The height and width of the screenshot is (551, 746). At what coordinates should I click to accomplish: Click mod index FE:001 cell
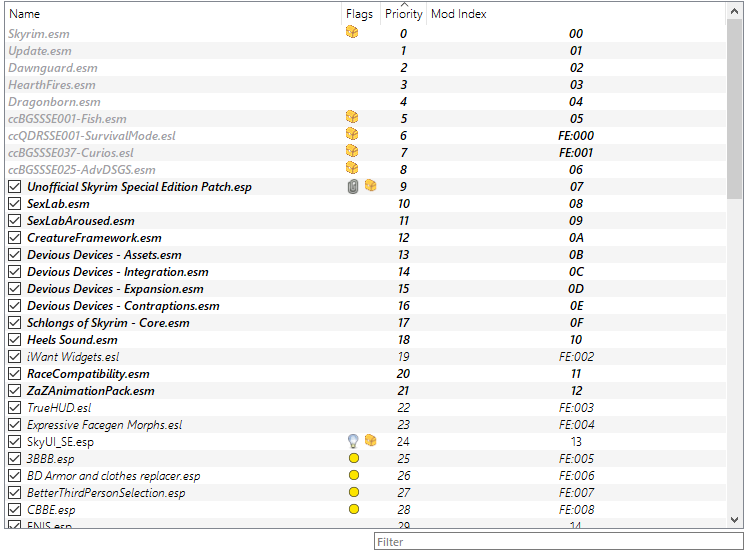click(x=576, y=153)
